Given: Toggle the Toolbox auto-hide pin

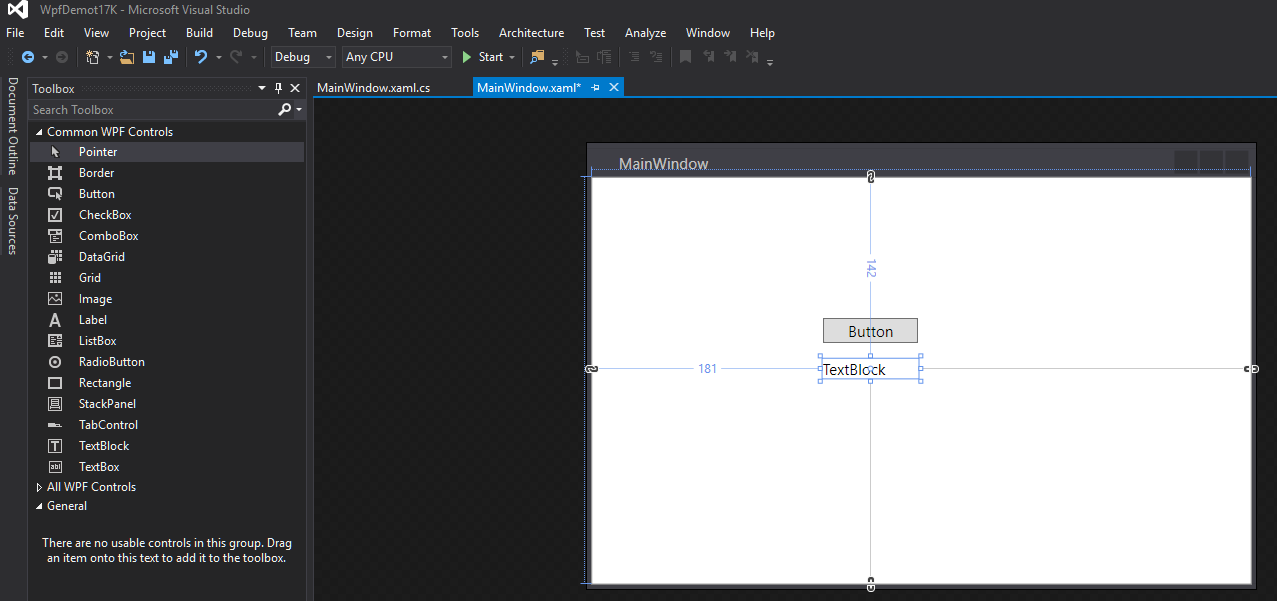Looking at the screenshot, I should pyautogui.click(x=279, y=89).
